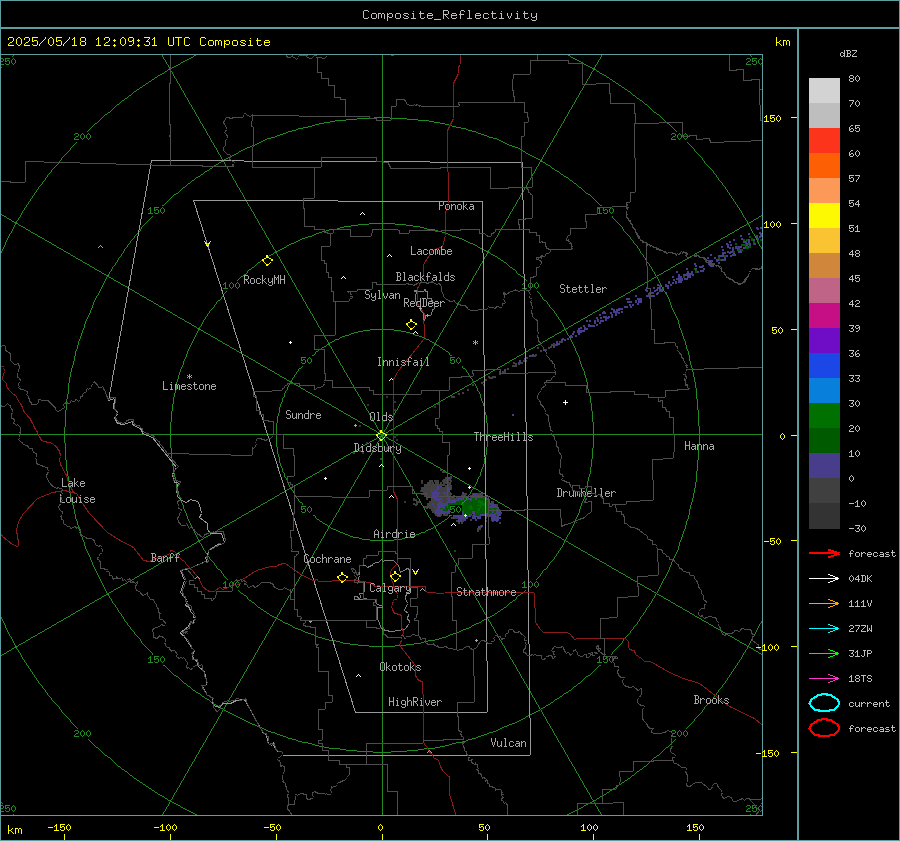The height and width of the screenshot is (841, 900).
Task: Click the Sundre town label
Action: pos(303,414)
